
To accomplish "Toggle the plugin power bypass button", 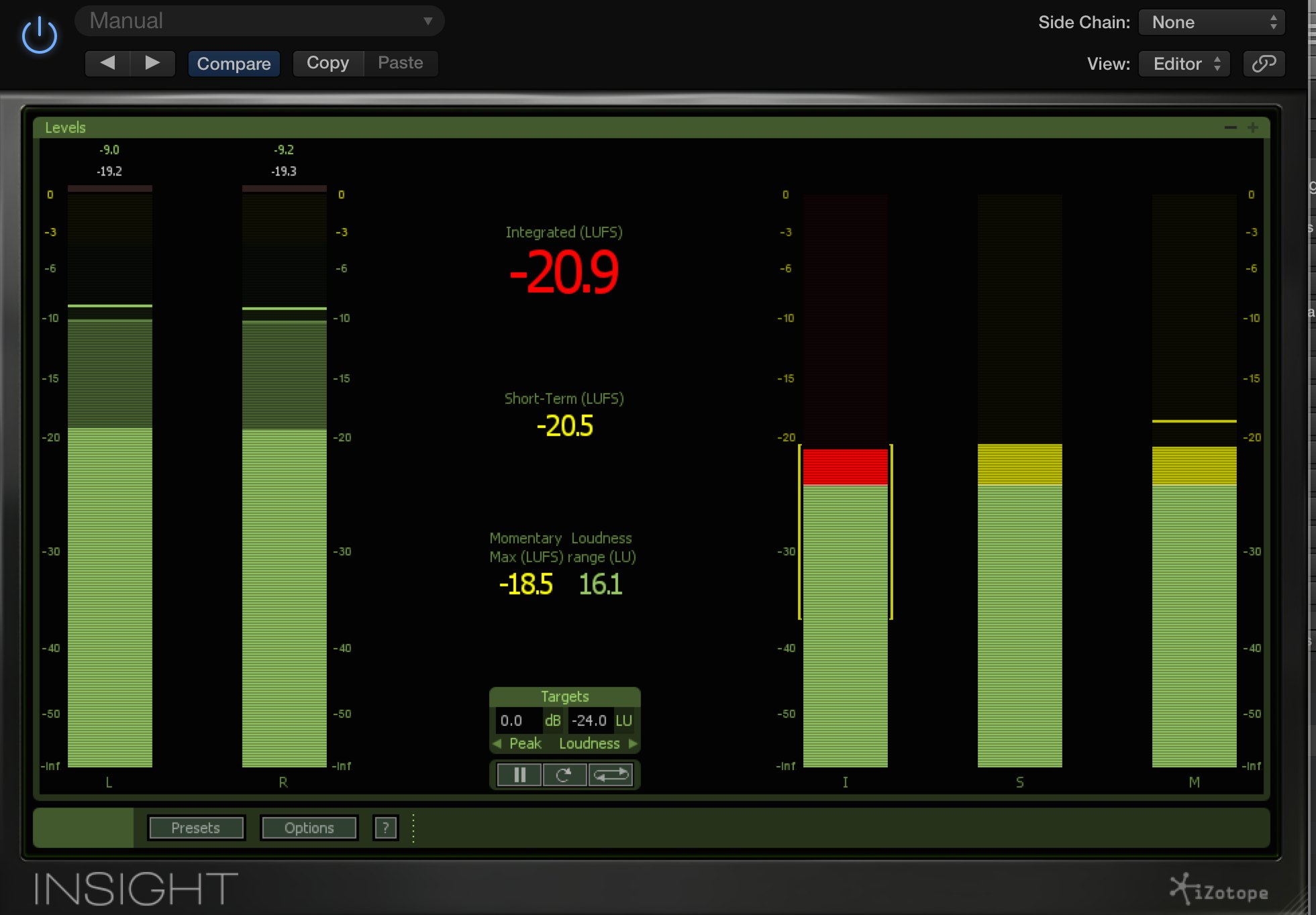I will pos(39,35).
